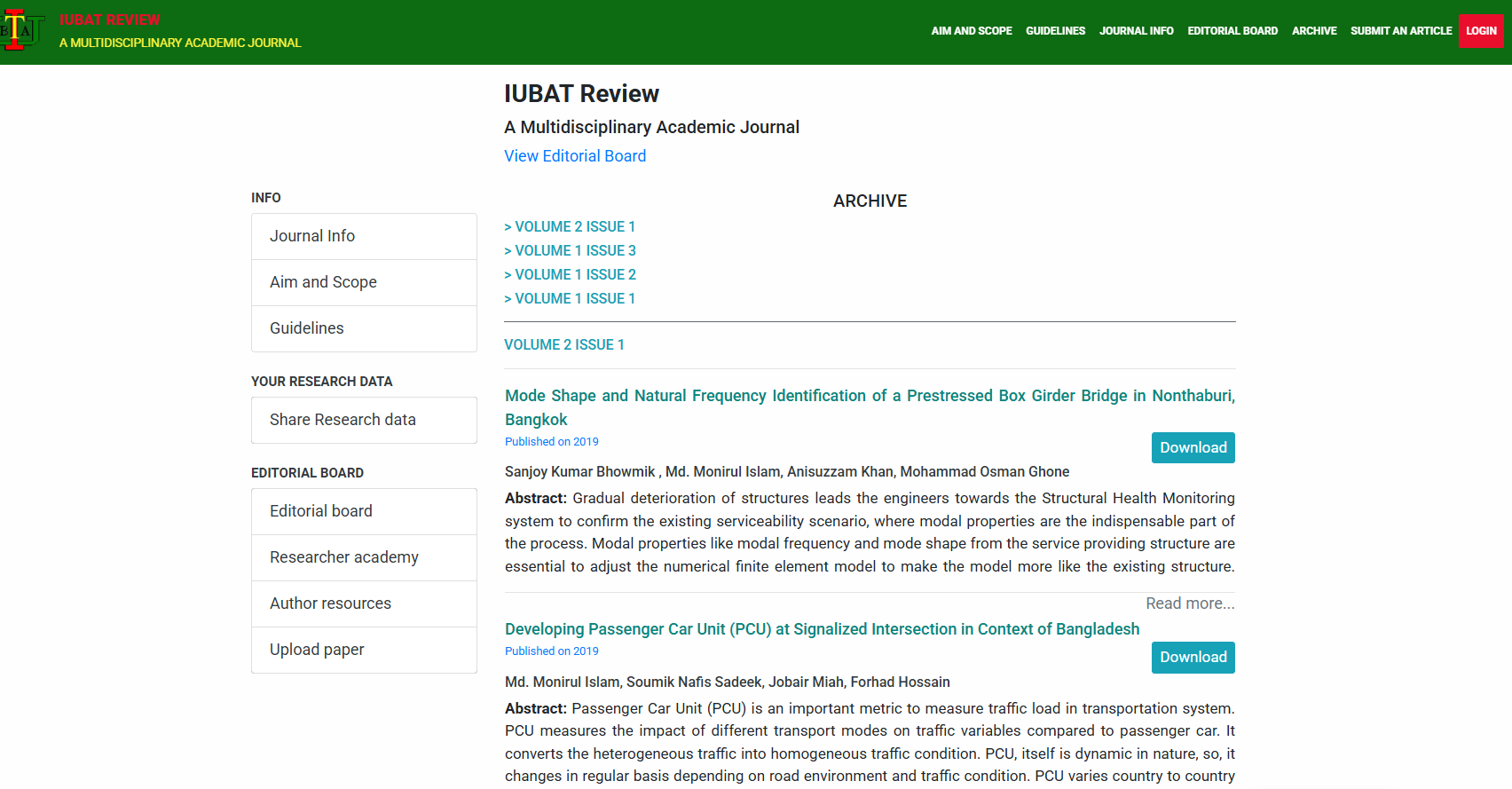Screen dimensions: 1512x789
Task: Click the IUBAT Review page heading
Action: tap(581, 94)
